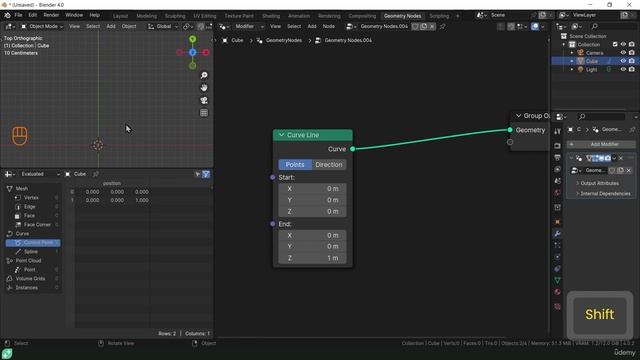Toggle render camera icon for Light in outliner
640x360 pixels.
click(x=631, y=69)
